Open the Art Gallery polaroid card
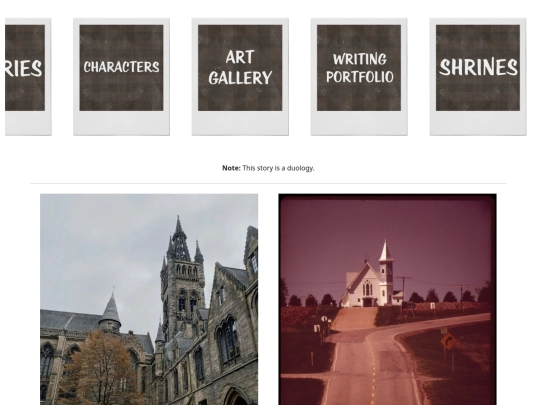540x405 pixels. click(240, 77)
